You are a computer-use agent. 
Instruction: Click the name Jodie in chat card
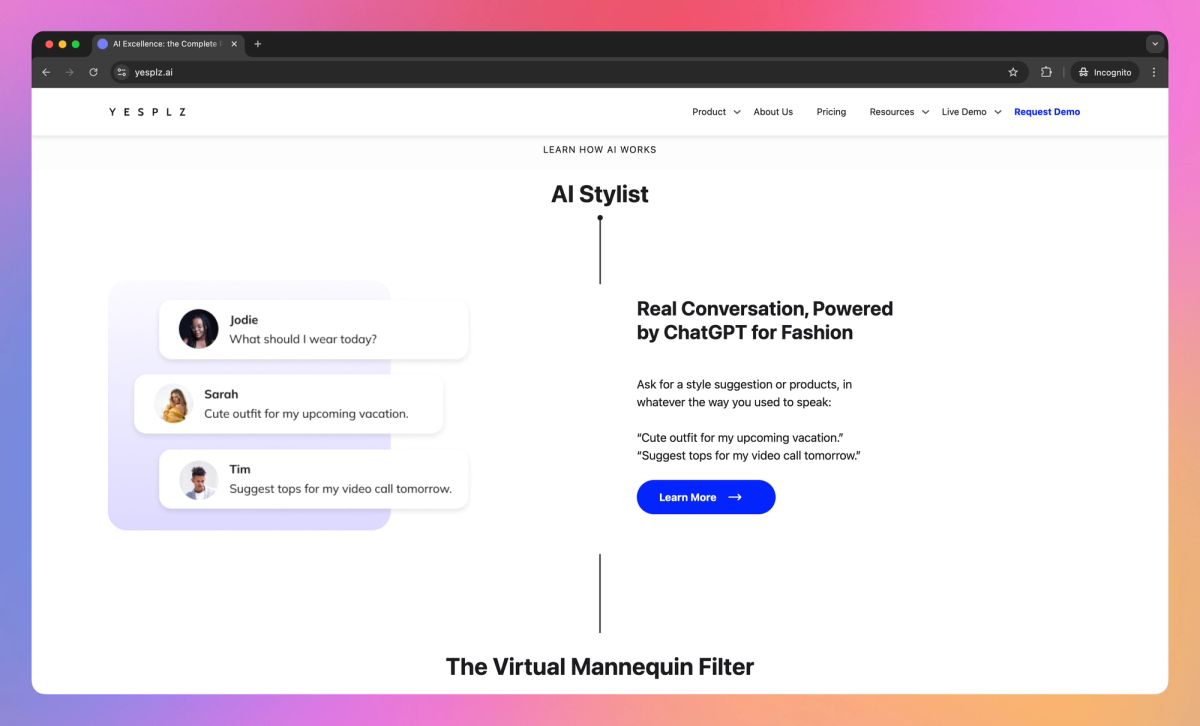[x=244, y=320]
